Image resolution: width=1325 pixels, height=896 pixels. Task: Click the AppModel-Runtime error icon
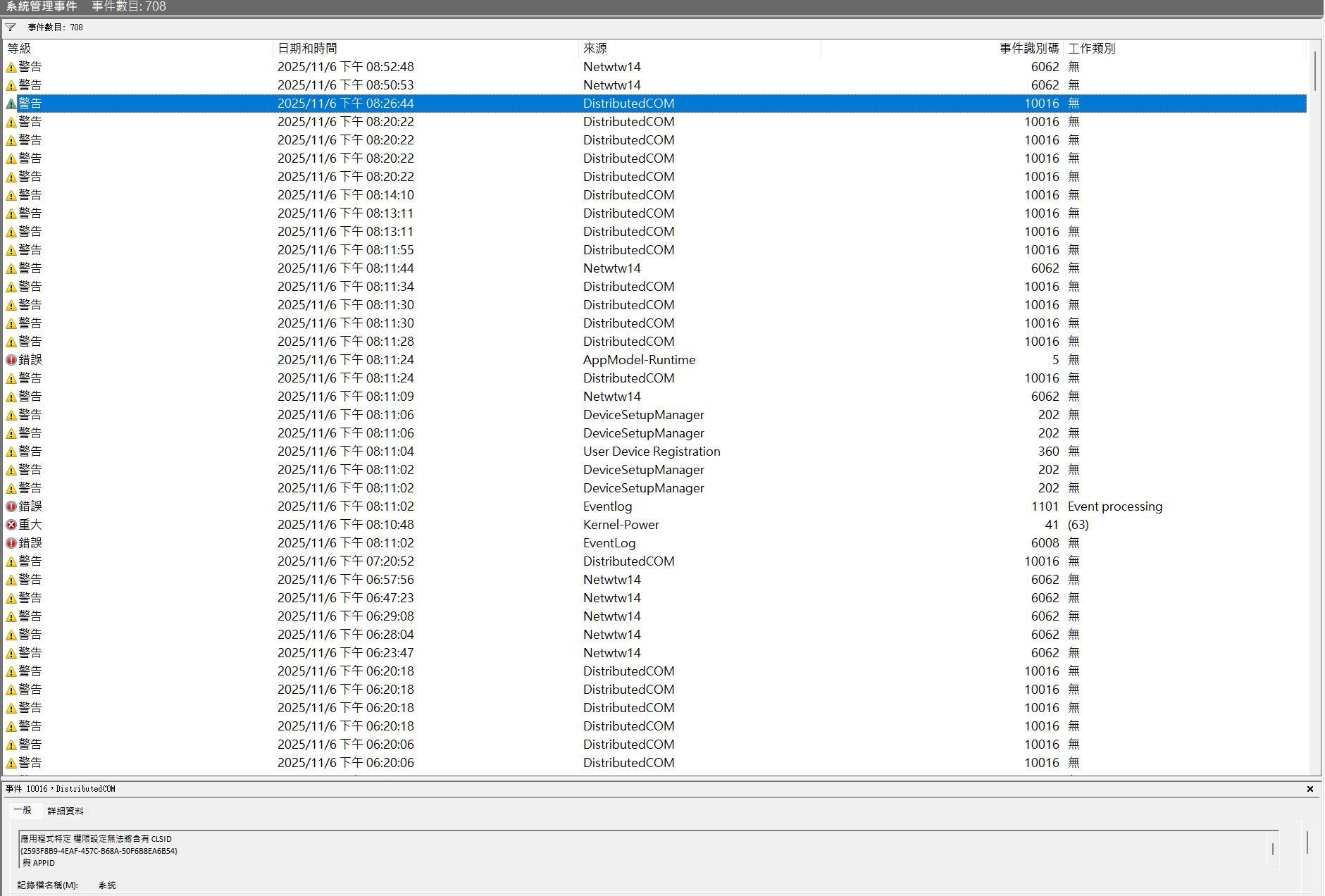(11, 360)
